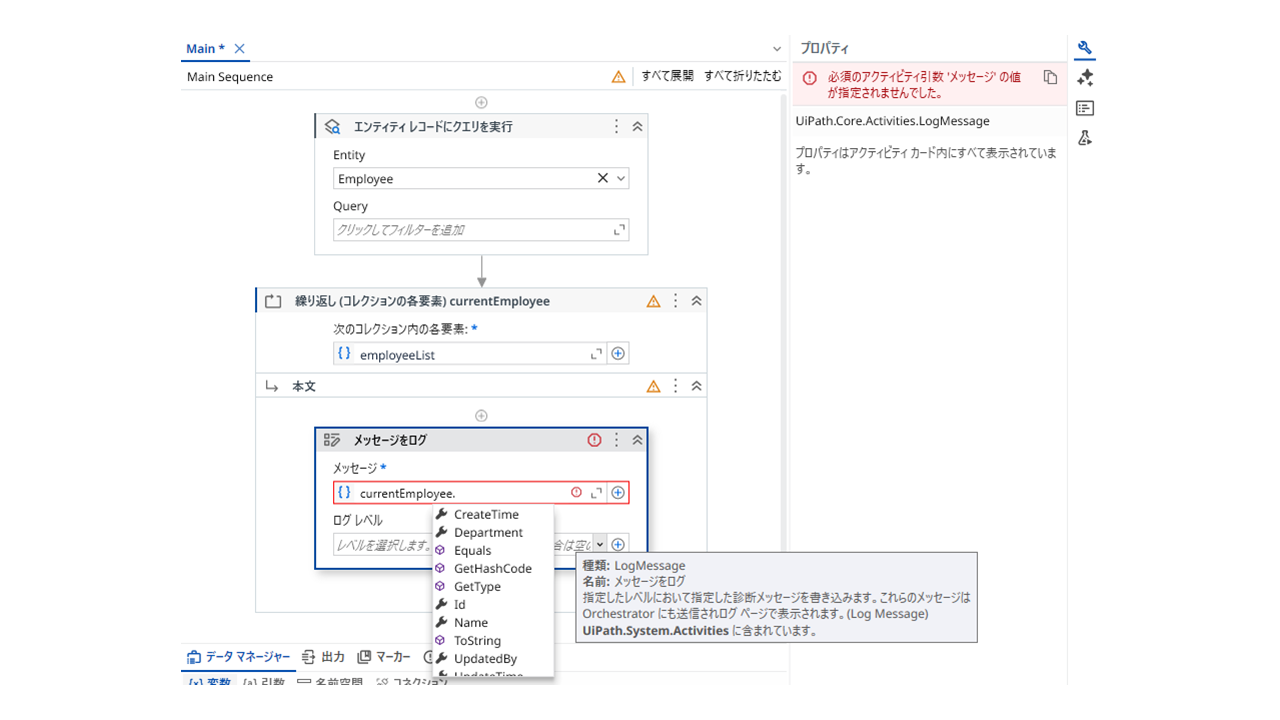Image resolution: width=1280 pixels, height=720 pixels.
Task: Collapse the Query Entity Records activity card
Action: pyautogui.click(x=637, y=127)
